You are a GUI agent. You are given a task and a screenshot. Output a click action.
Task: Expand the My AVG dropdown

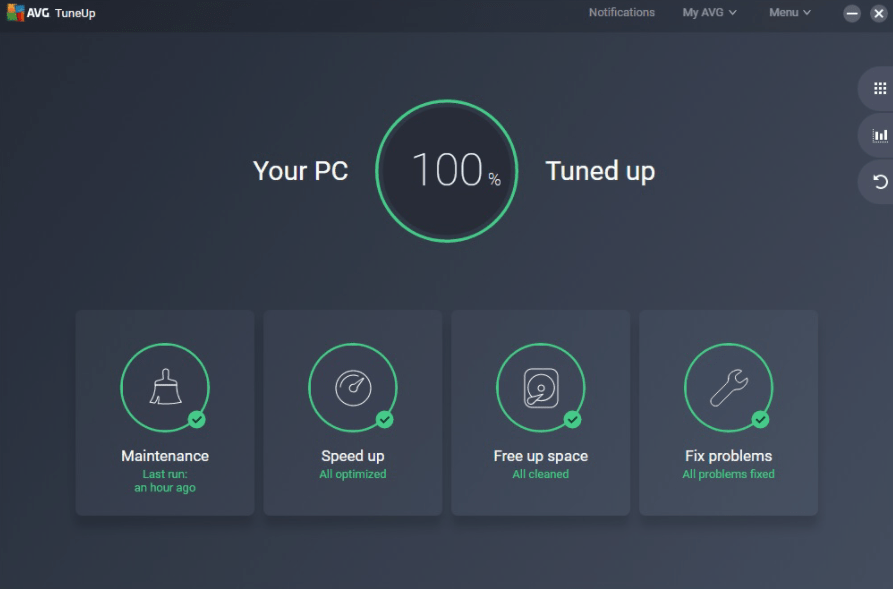coord(709,12)
